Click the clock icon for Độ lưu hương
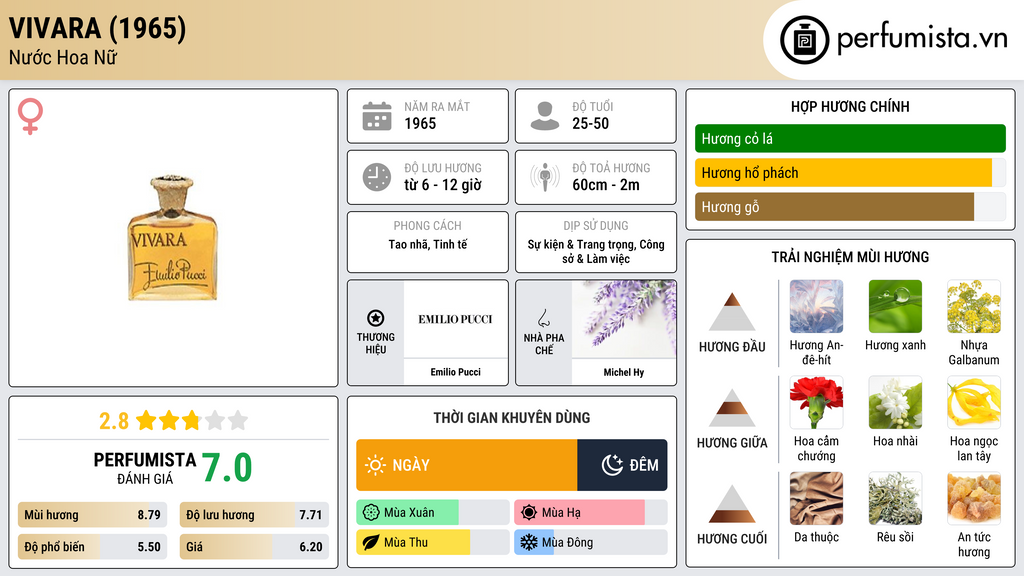 click(x=377, y=177)
